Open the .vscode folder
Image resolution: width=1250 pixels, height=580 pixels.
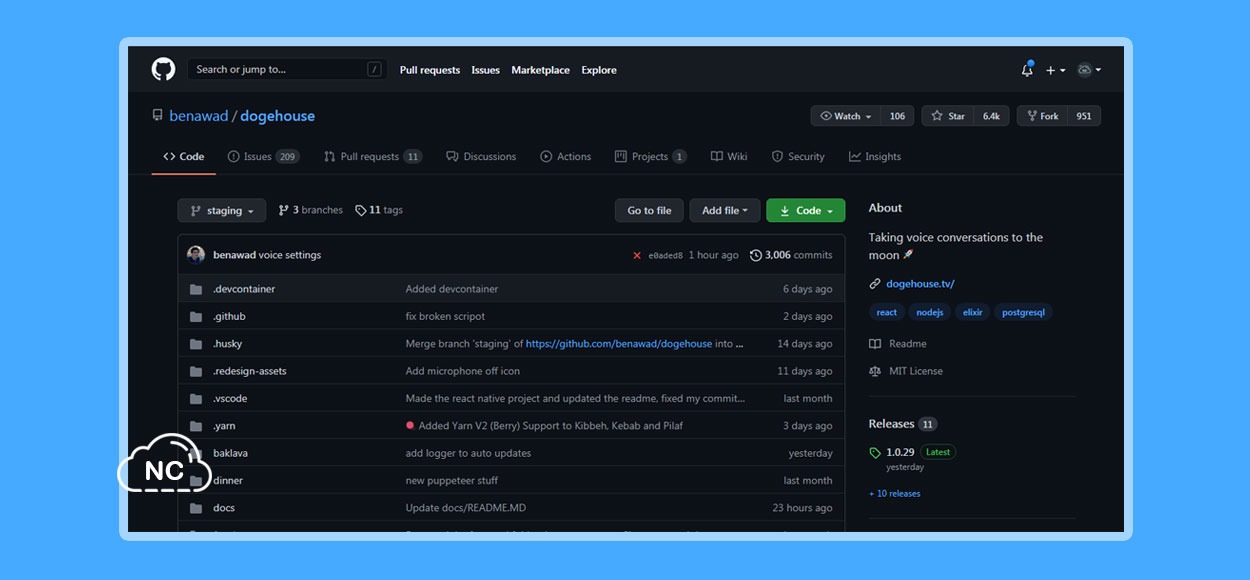coord(230,398)
